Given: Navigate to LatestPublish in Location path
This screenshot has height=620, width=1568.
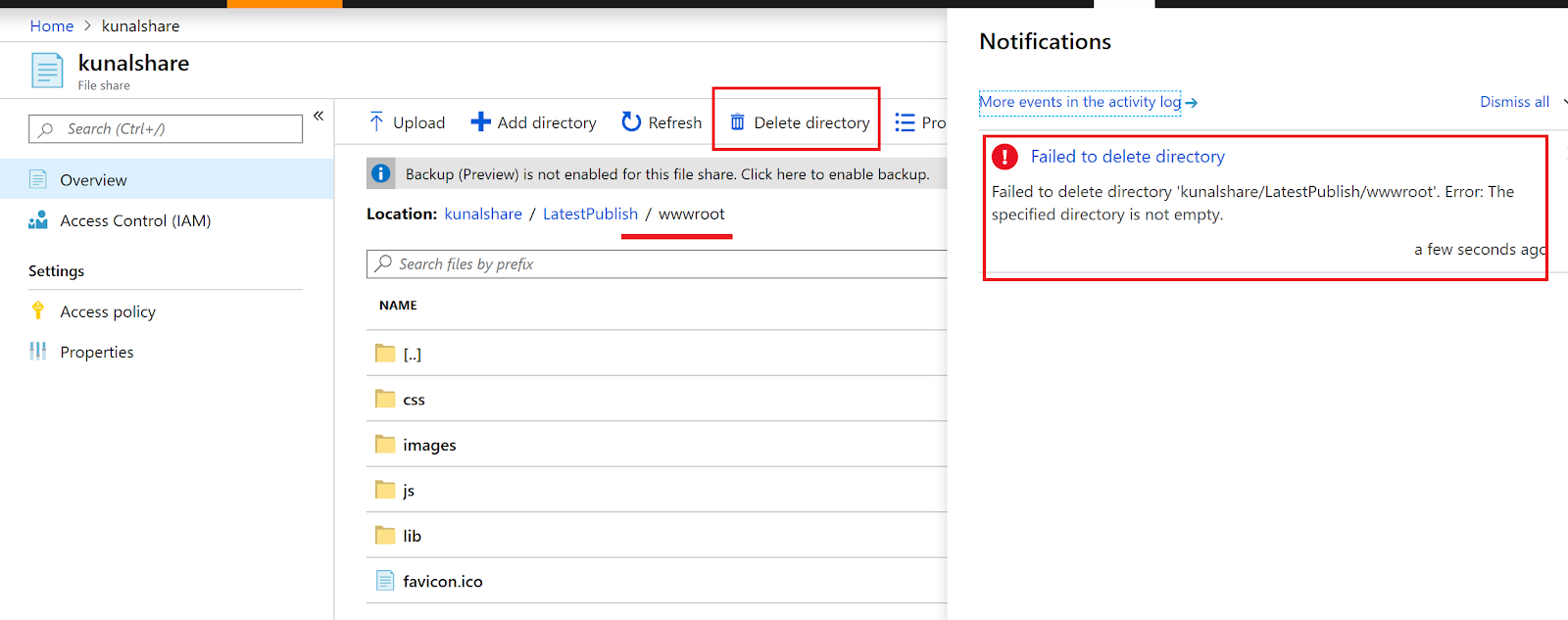Looking at the screenshot, I should pos(590,214).
